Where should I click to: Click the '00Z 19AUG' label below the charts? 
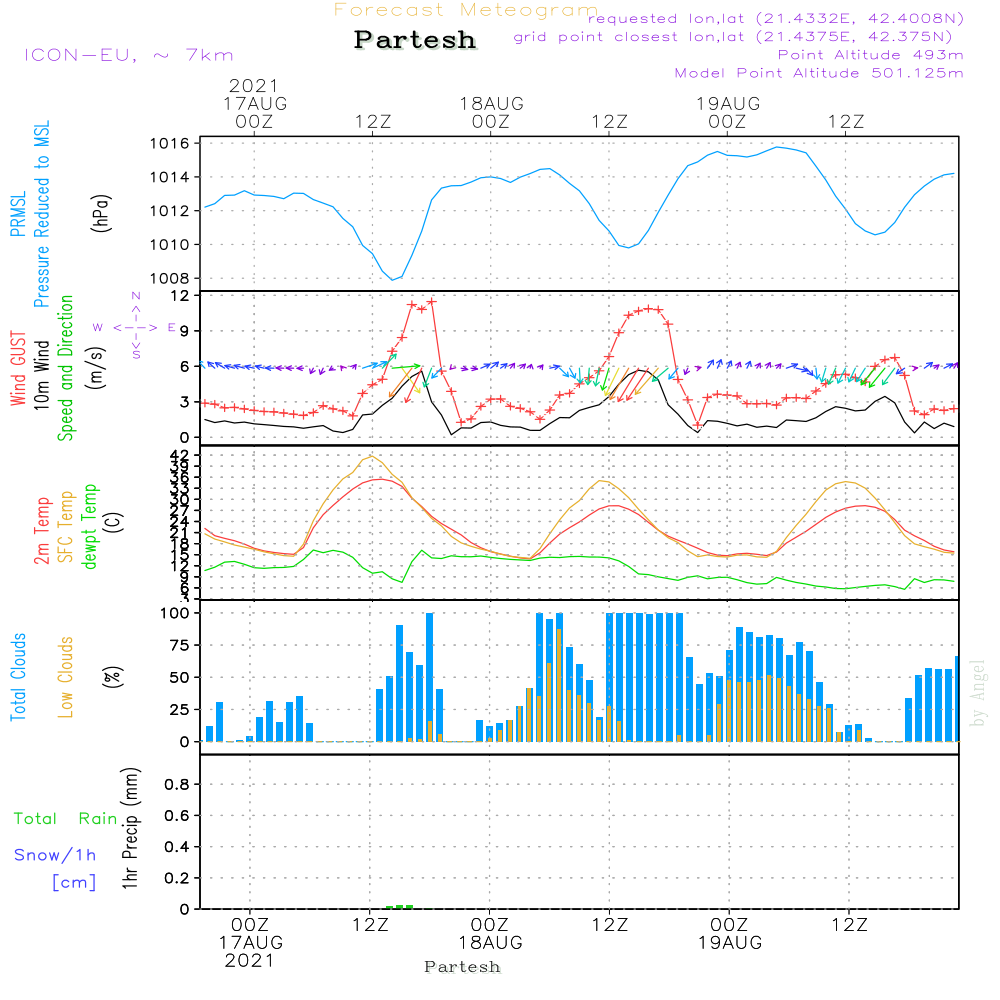730,933
